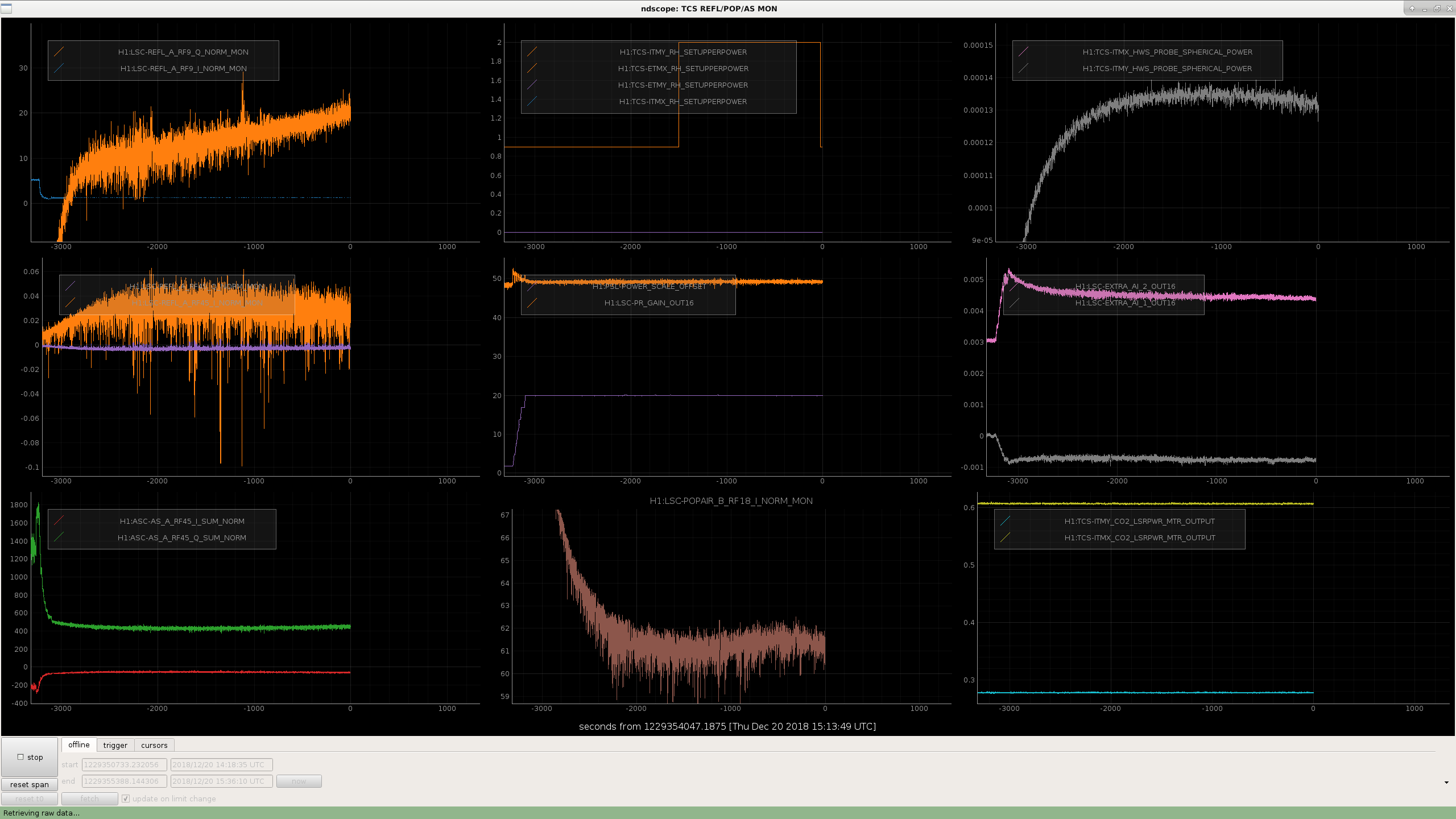Switch to the offline tab

tap(79, 745)
